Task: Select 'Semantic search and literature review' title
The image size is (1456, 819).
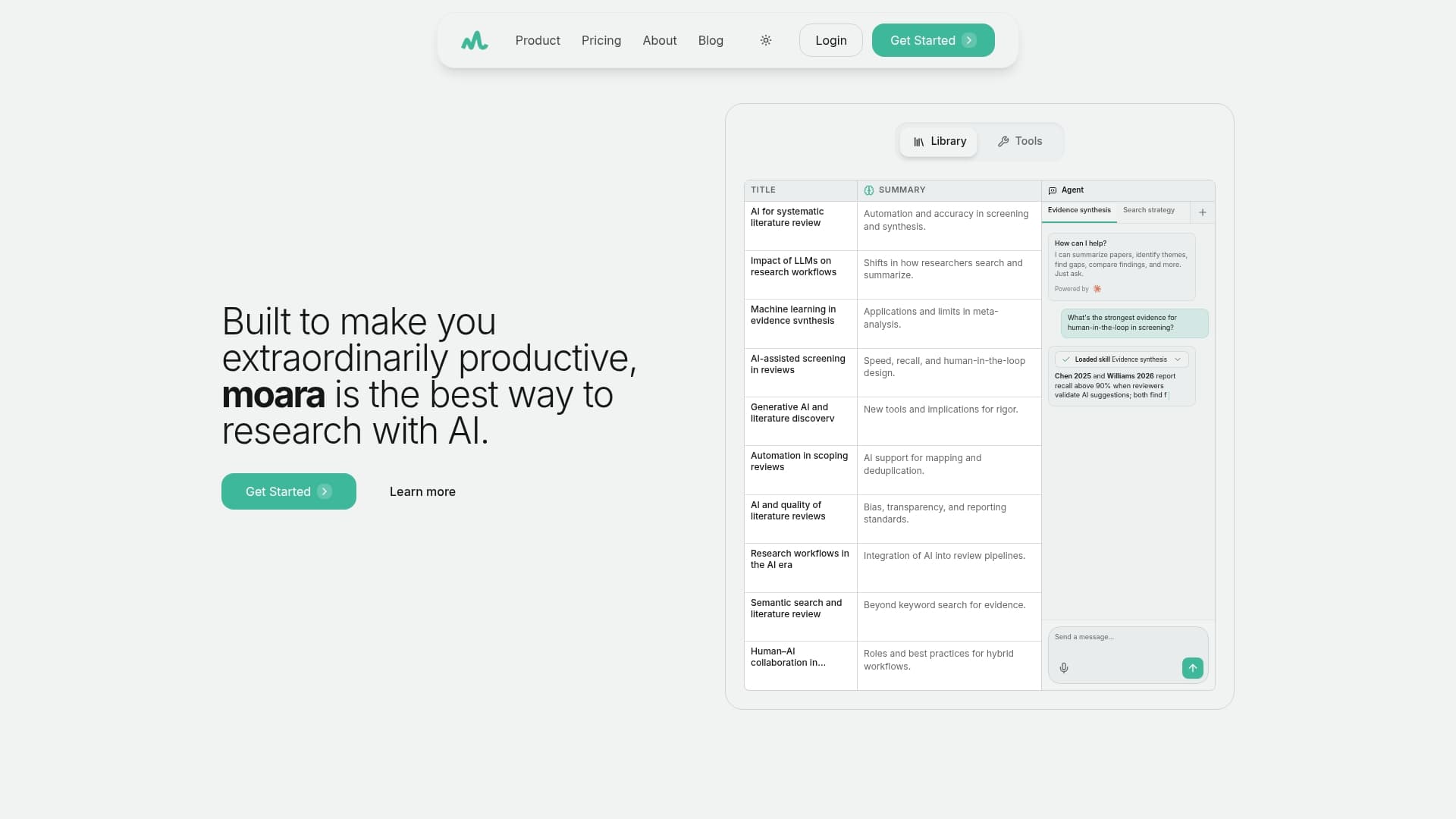Action: point(796,609)
